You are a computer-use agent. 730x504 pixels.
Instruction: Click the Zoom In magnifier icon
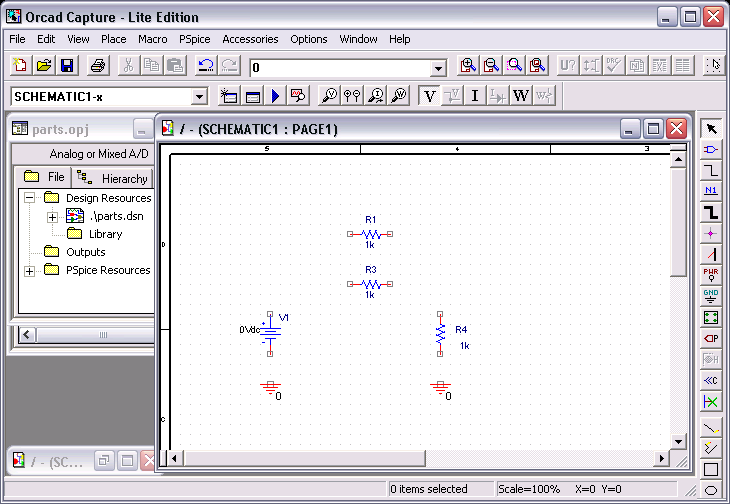pyautogui.click(x=468, y=66)
